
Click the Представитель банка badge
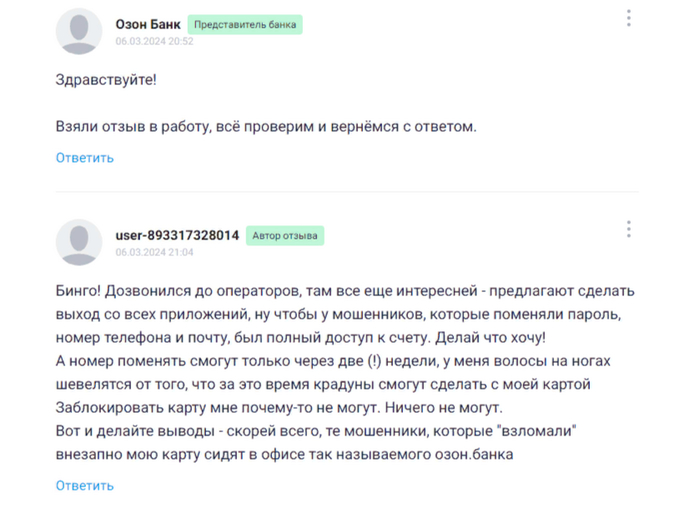pos(245,24)
